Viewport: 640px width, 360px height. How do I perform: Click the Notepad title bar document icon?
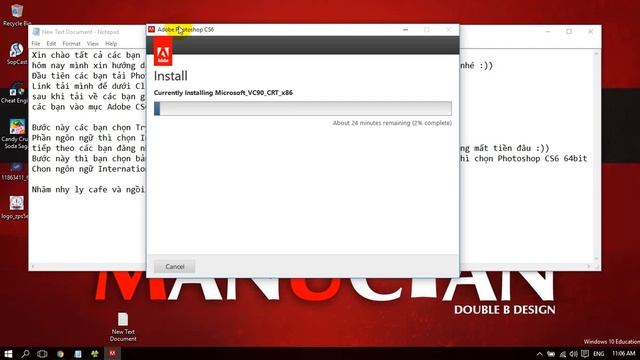(36, 31)
